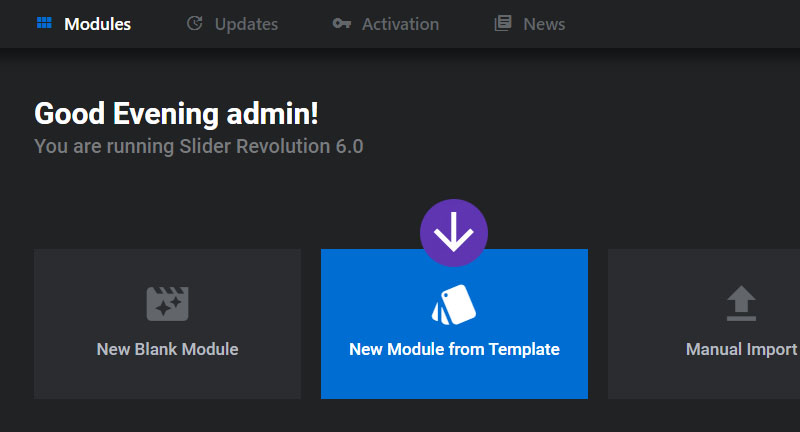
Task: Open the News tab
Action: click(x=530, y=24)
